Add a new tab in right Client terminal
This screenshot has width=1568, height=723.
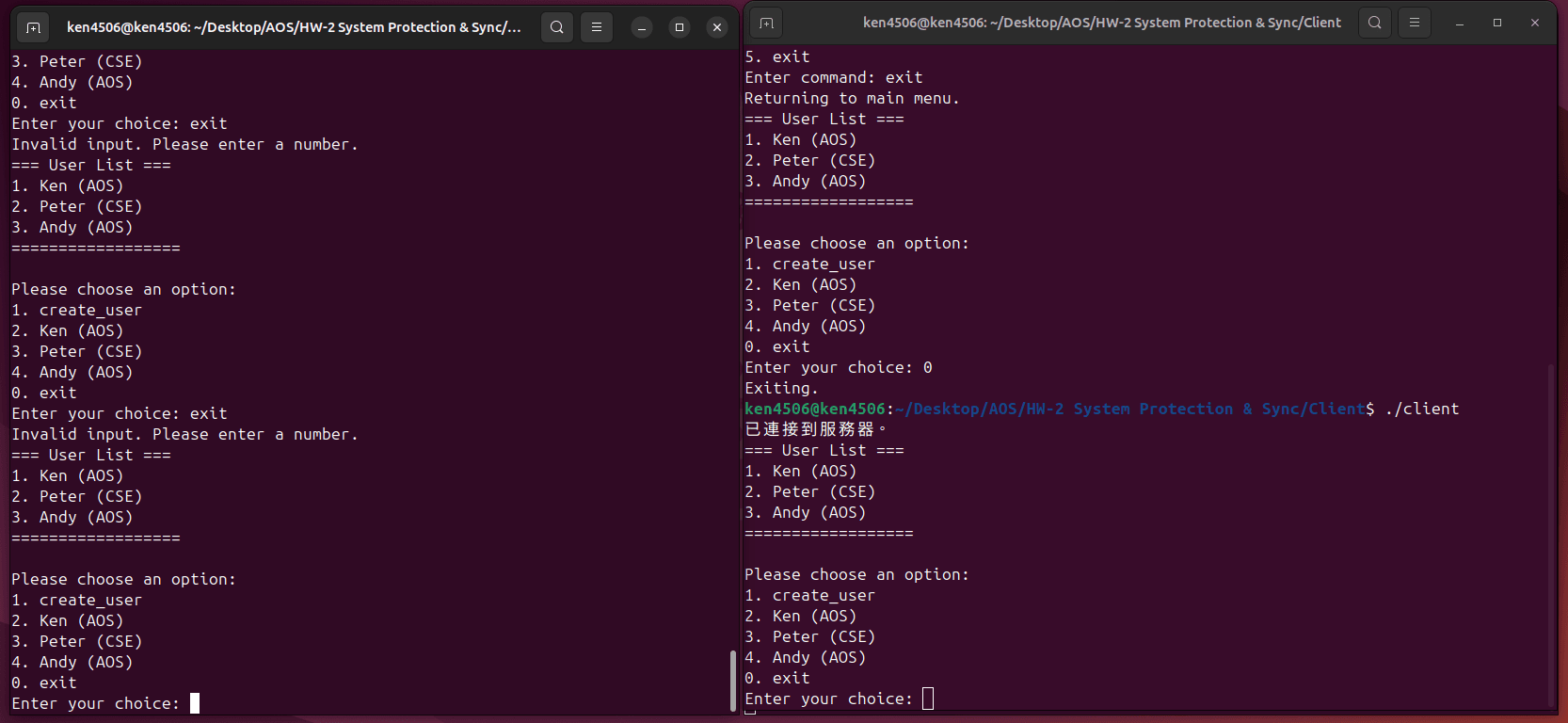point(767,23)
